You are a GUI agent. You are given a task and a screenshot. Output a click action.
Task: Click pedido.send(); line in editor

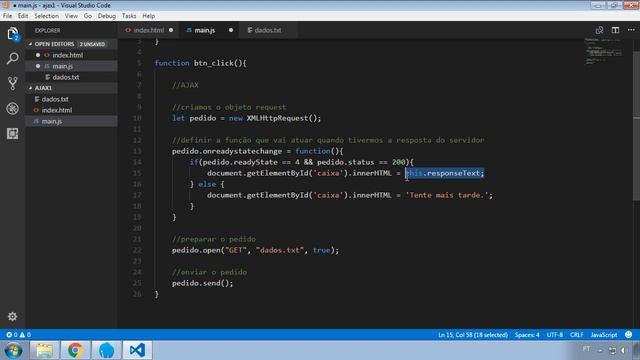[202, 283]
